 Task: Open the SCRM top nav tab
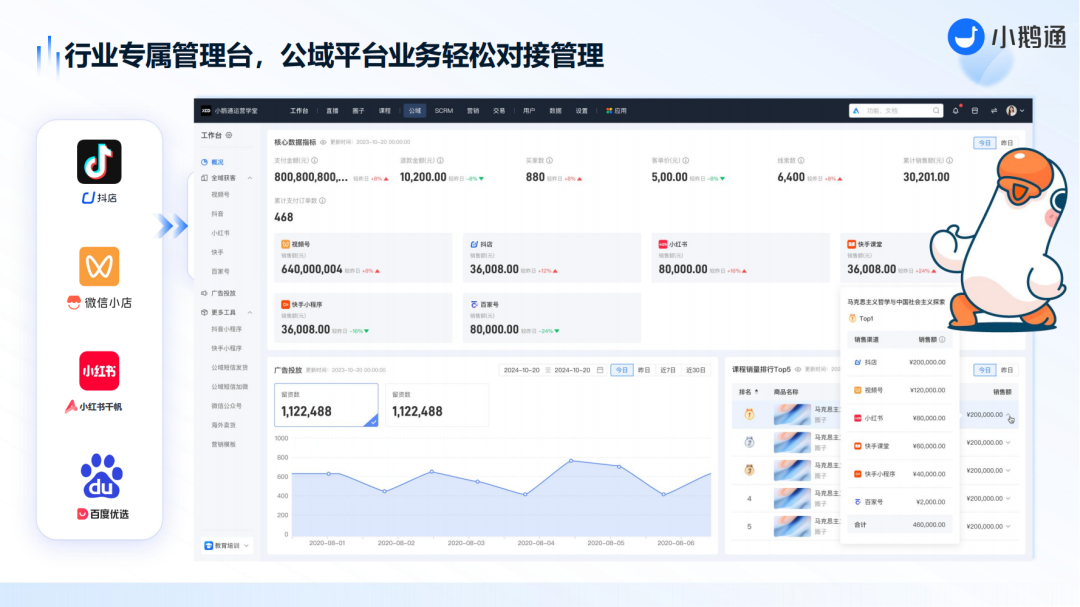point(444,110)
